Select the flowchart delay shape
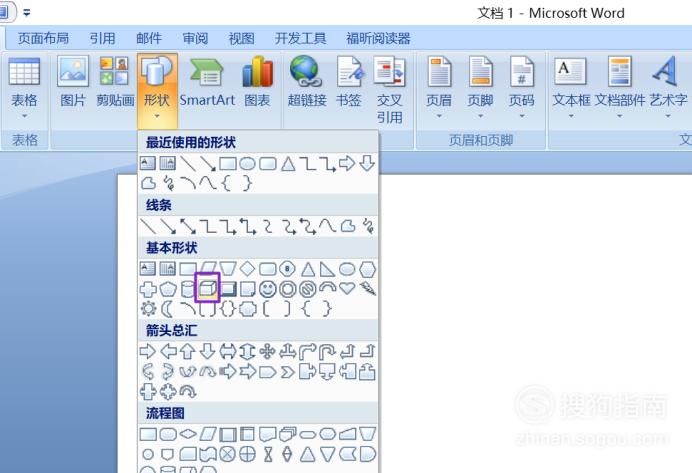This screenshot has width=692, height=473. pyautogui.click(x=367, y=454)
